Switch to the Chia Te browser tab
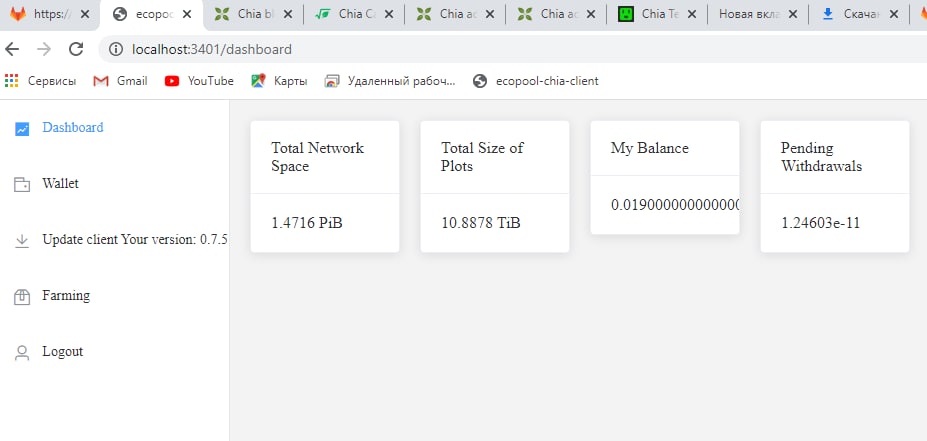The width and height of the screenshot is (927, 441). (655, 15)
